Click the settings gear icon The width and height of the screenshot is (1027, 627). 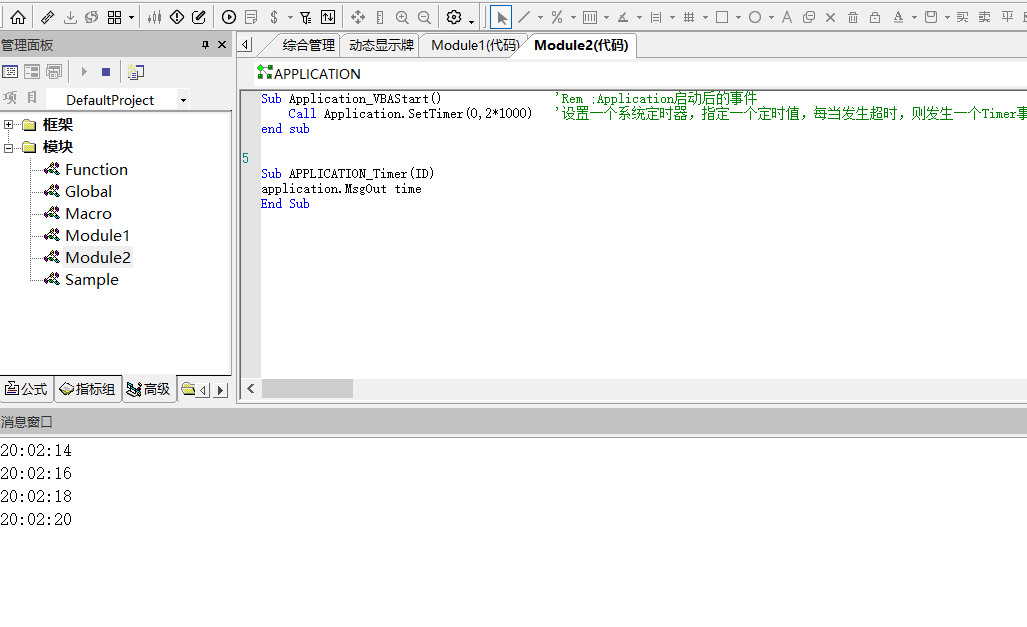(x=454, y=17)
